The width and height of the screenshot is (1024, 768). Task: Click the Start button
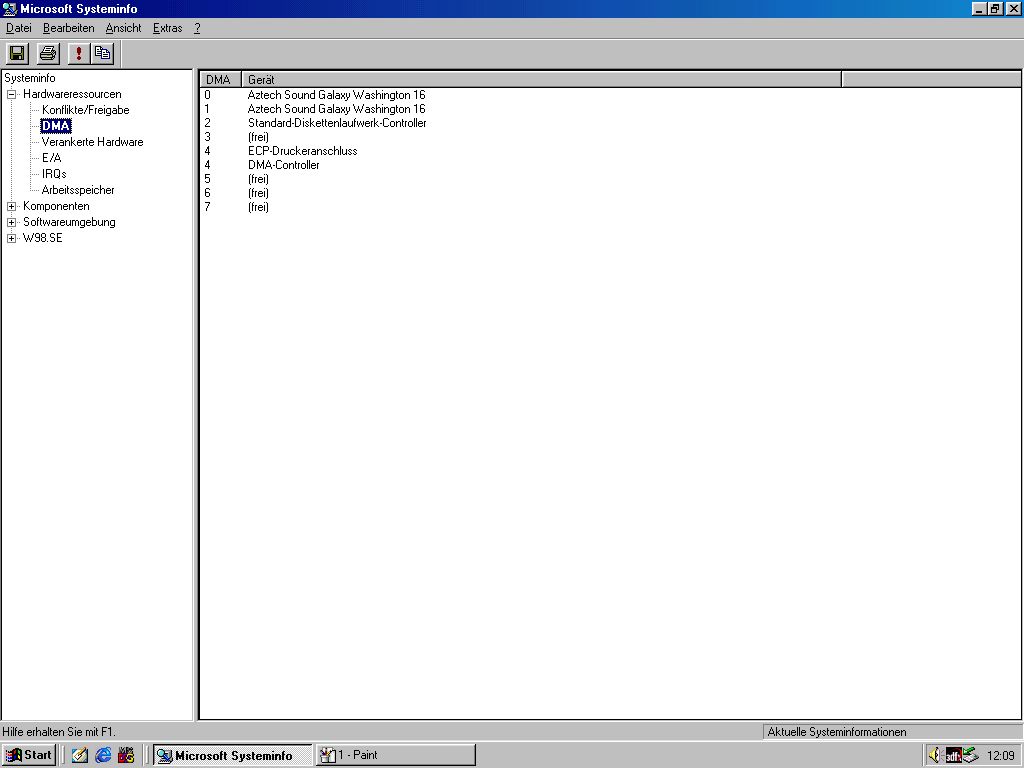coord(29,755)
